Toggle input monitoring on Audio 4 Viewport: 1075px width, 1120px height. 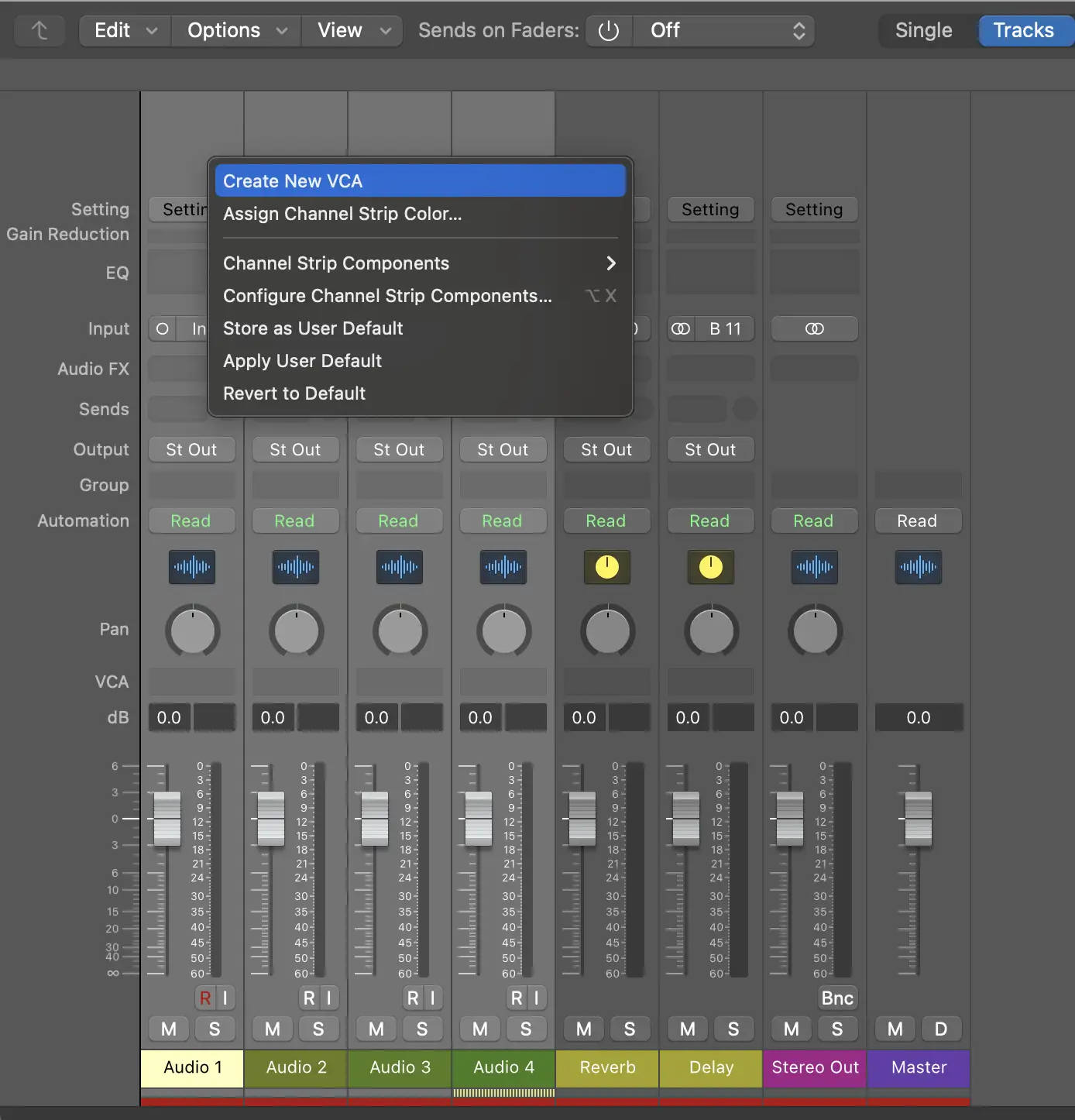(x=536, y=998)
